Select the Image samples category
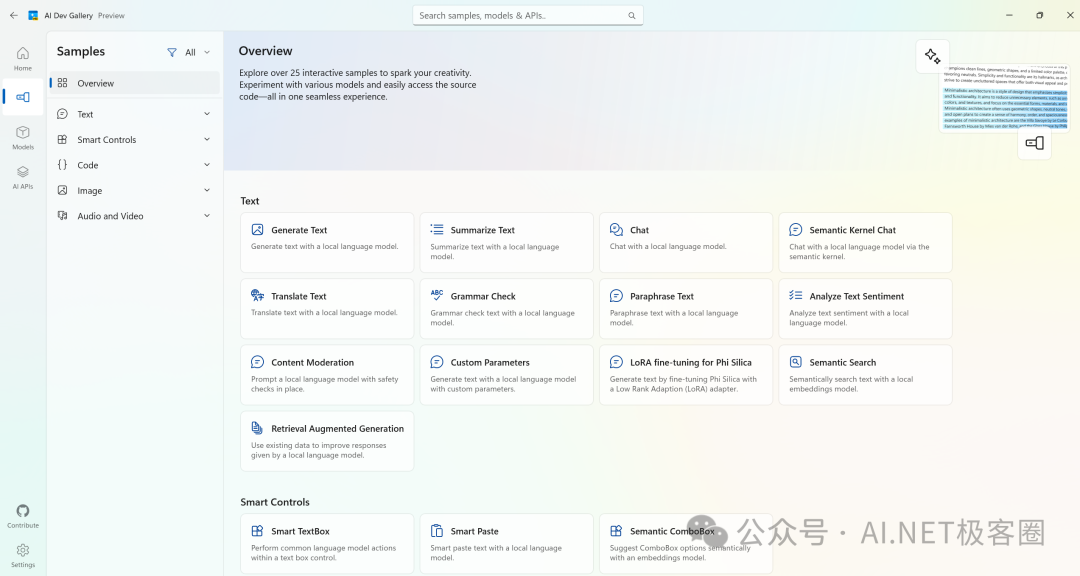Screen dimensions: 1080x576 click(x=134, y=190)
